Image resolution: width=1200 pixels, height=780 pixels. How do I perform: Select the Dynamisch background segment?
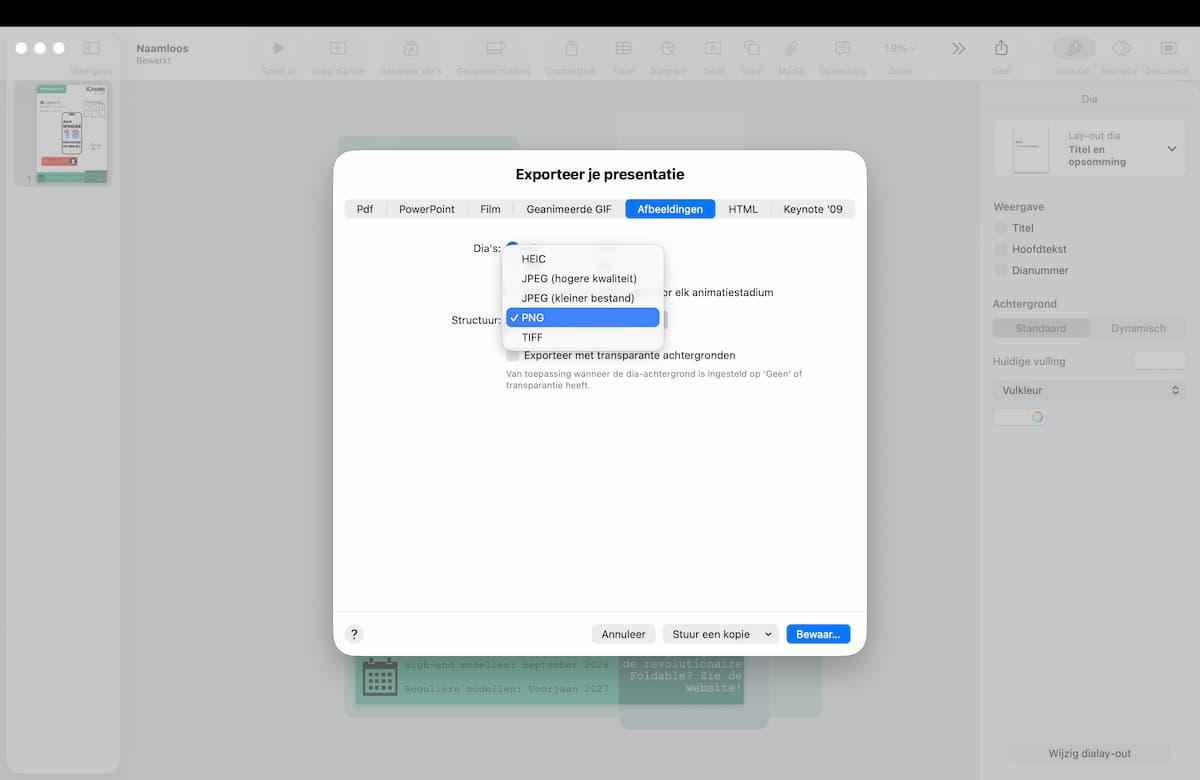1138,328
